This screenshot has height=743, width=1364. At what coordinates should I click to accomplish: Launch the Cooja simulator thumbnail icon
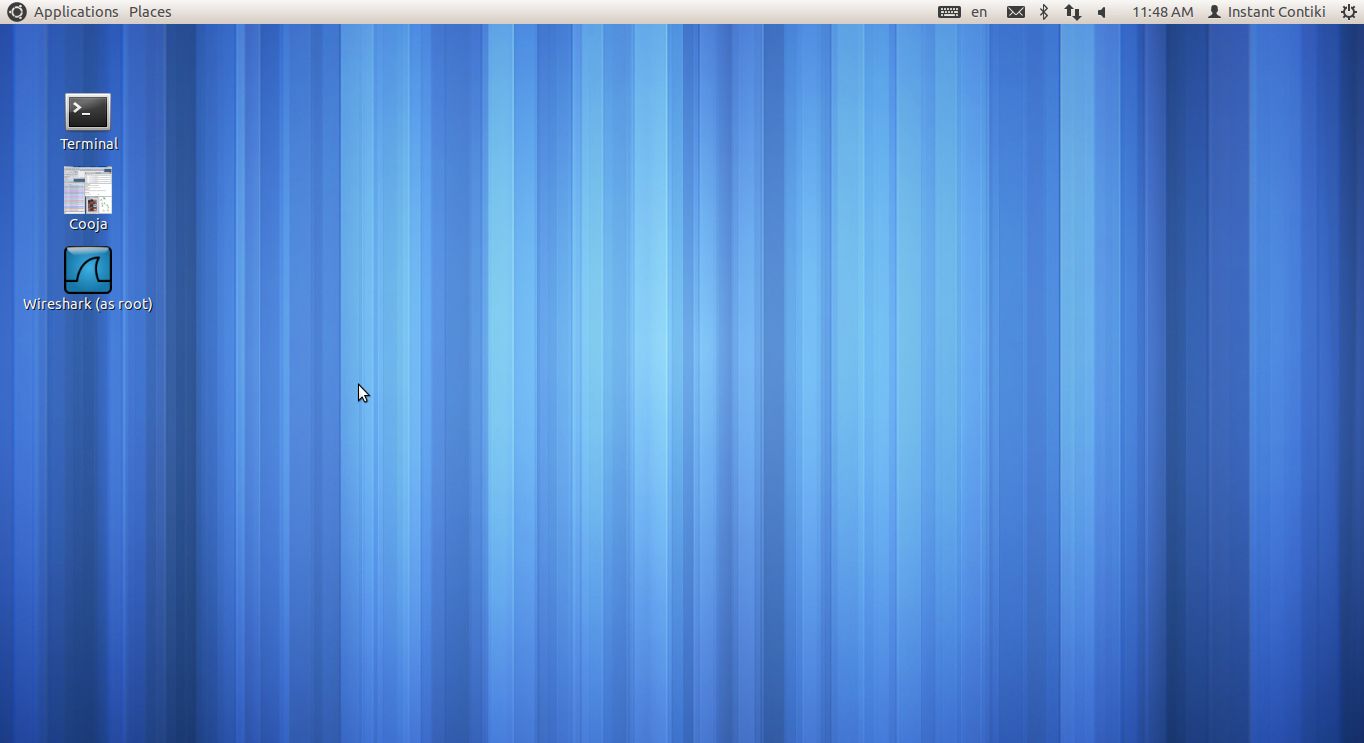[x=88, y=190]
